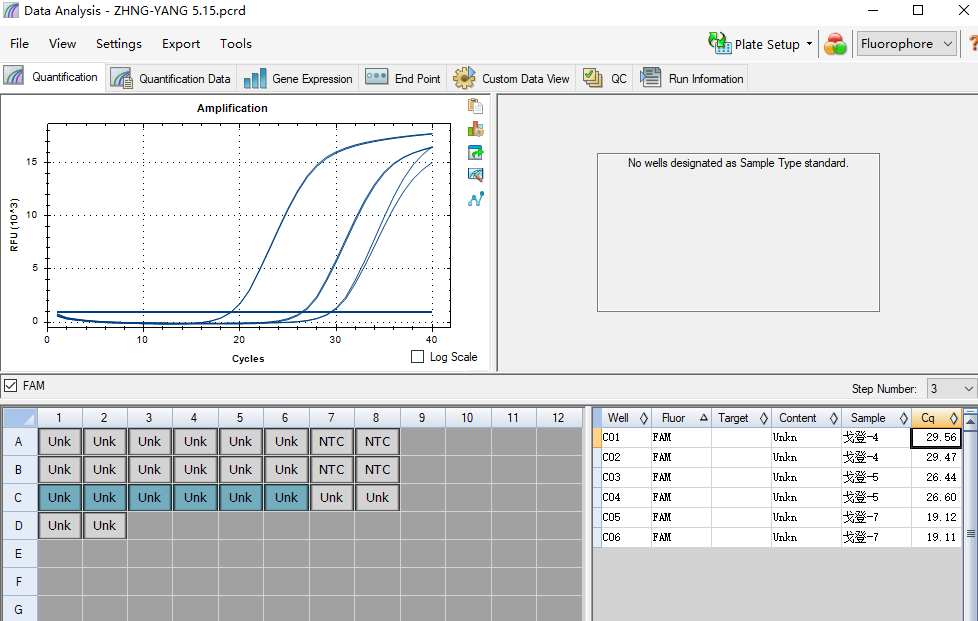This screenshot has height=621, width=978.
Task: Switch to the End Point tab
Action: coord(403,79)
